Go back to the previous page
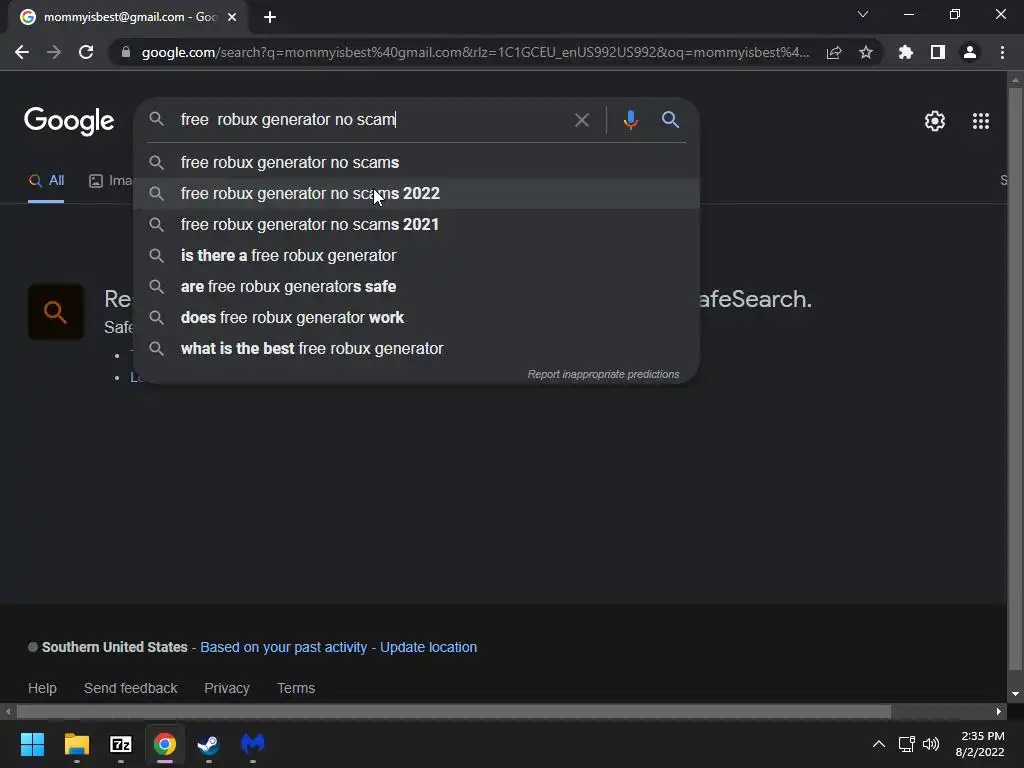Image resolution: width=1024 pixels, height=768 pixels. (x=22, y=52)
